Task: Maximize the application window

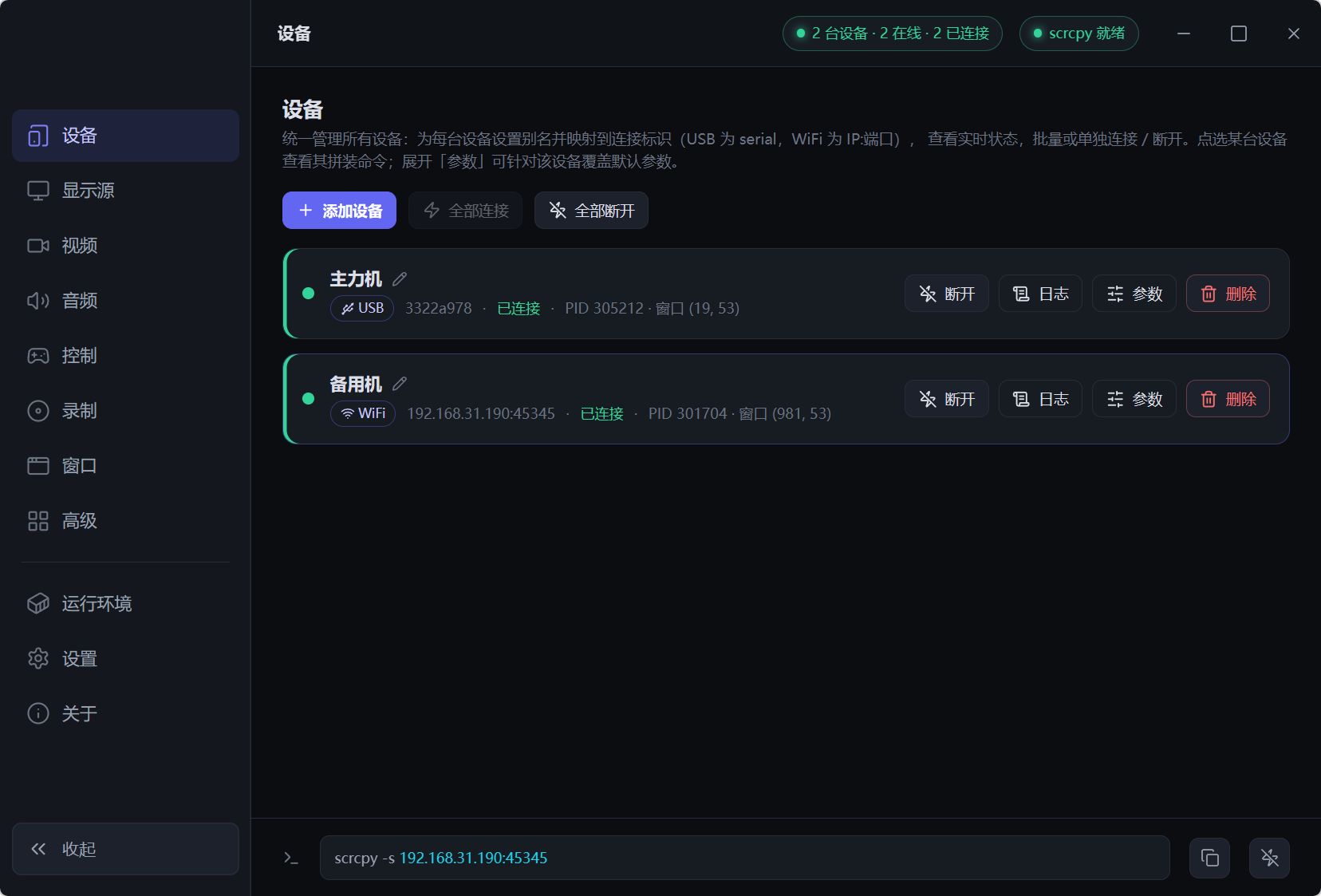Action: click(x=1238, y=34)
